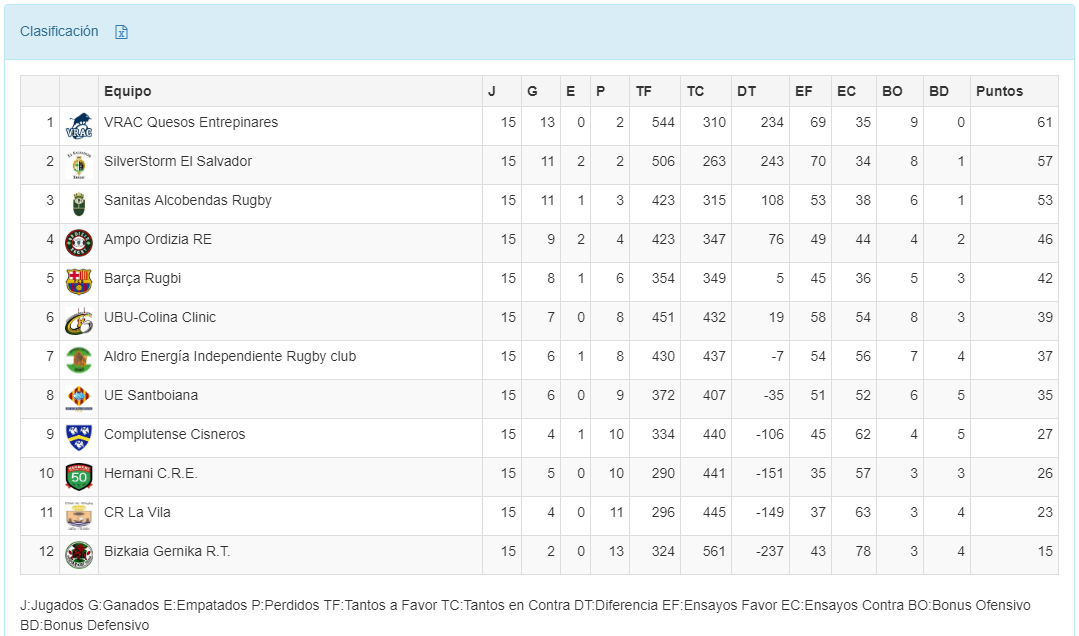The image size is (1079, 636).
Task: Select the Equipo column header
Action: pyautogui.click(x=128, y=91)
